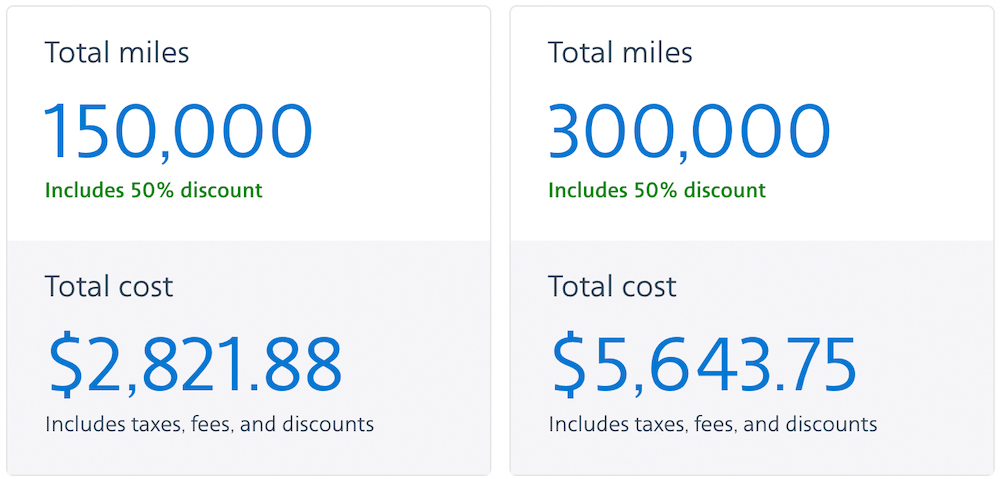This screenshot has width=1000, height=479.
Task: Click the leading 1 of the 150,000 figure
Action: pyautogui.click(x=57, y=131)
